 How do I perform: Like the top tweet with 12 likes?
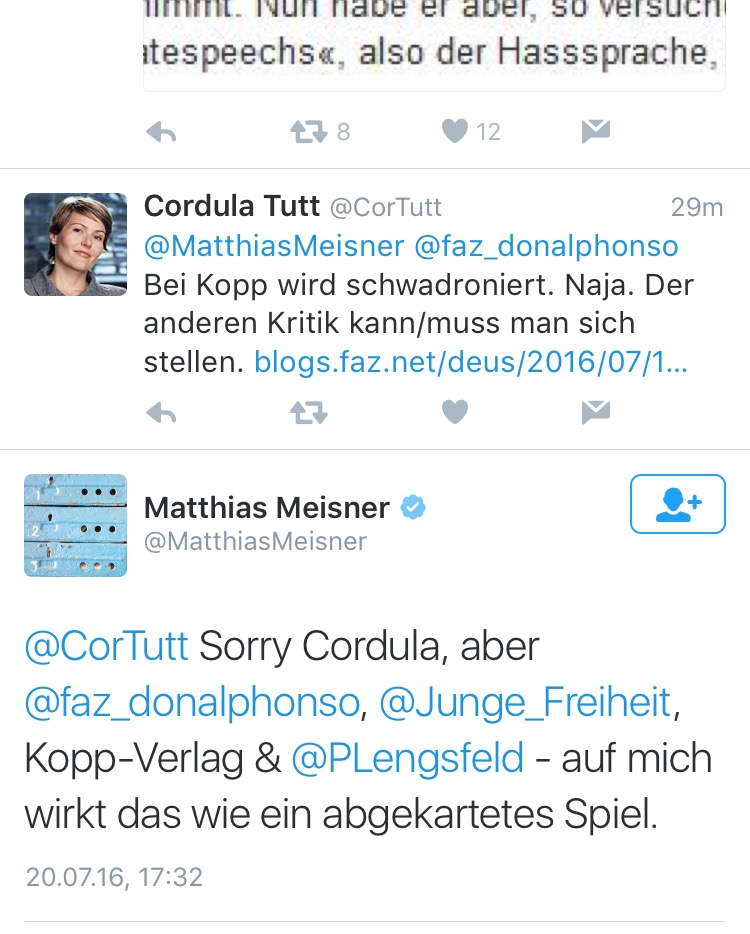tap(455, 132)
